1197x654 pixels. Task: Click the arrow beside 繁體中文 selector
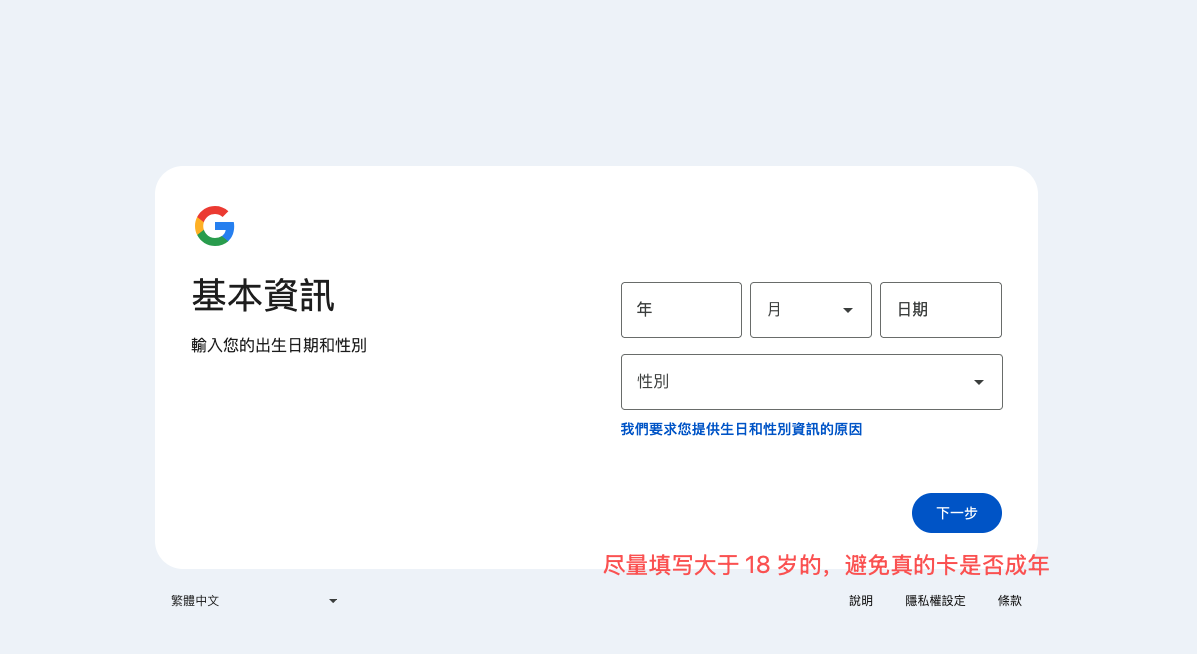tap(333, 600)
